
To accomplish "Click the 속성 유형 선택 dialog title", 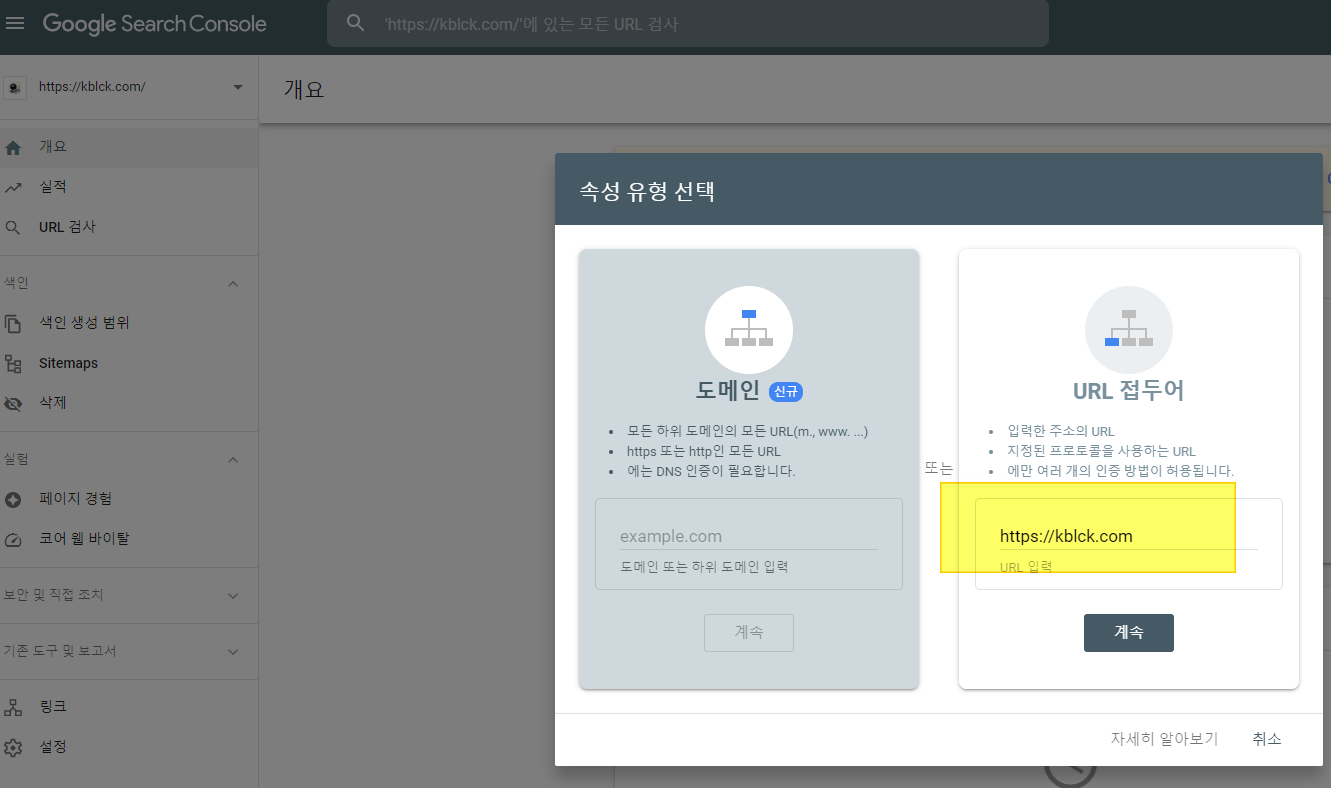I will pos(647,190).
